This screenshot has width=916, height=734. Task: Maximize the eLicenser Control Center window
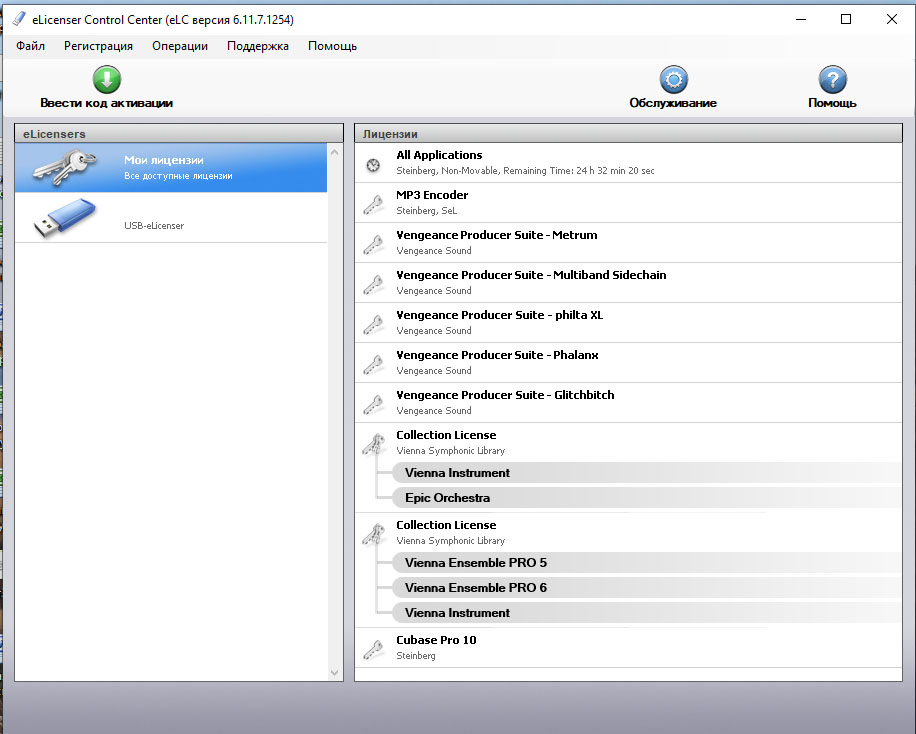pyautogui.click(x=846, y=19)
